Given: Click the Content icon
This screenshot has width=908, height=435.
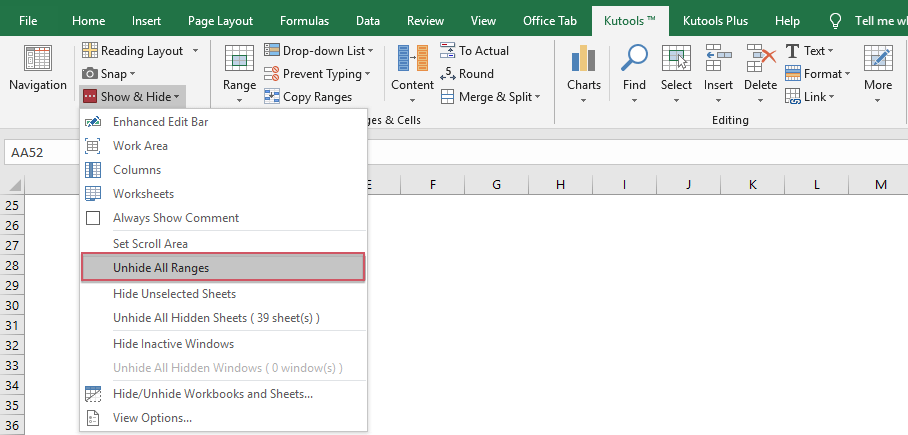Looking at the screenshot, I should (x=412, y=59).
